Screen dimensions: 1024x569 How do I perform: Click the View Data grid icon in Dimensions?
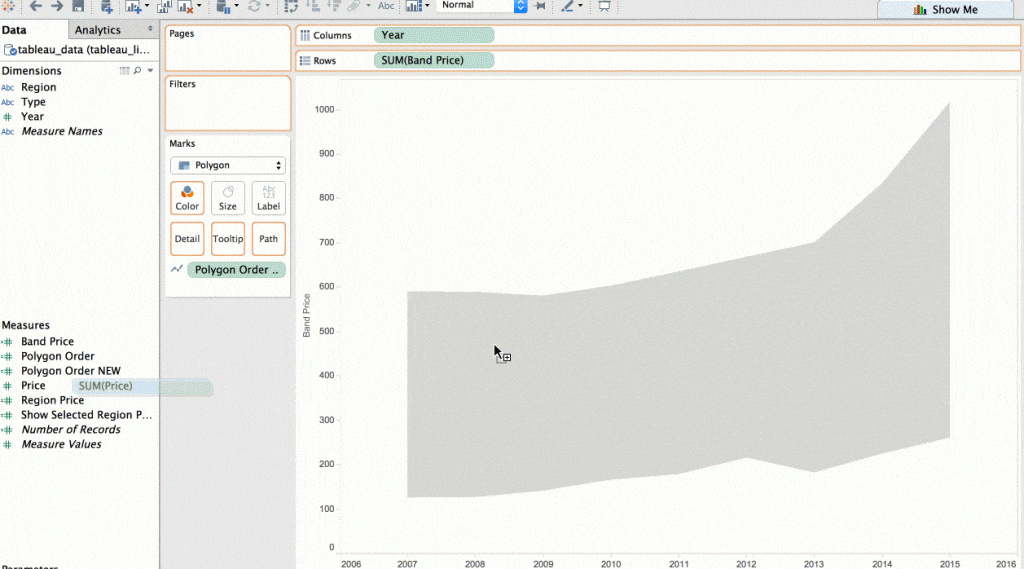pos(124,71)
